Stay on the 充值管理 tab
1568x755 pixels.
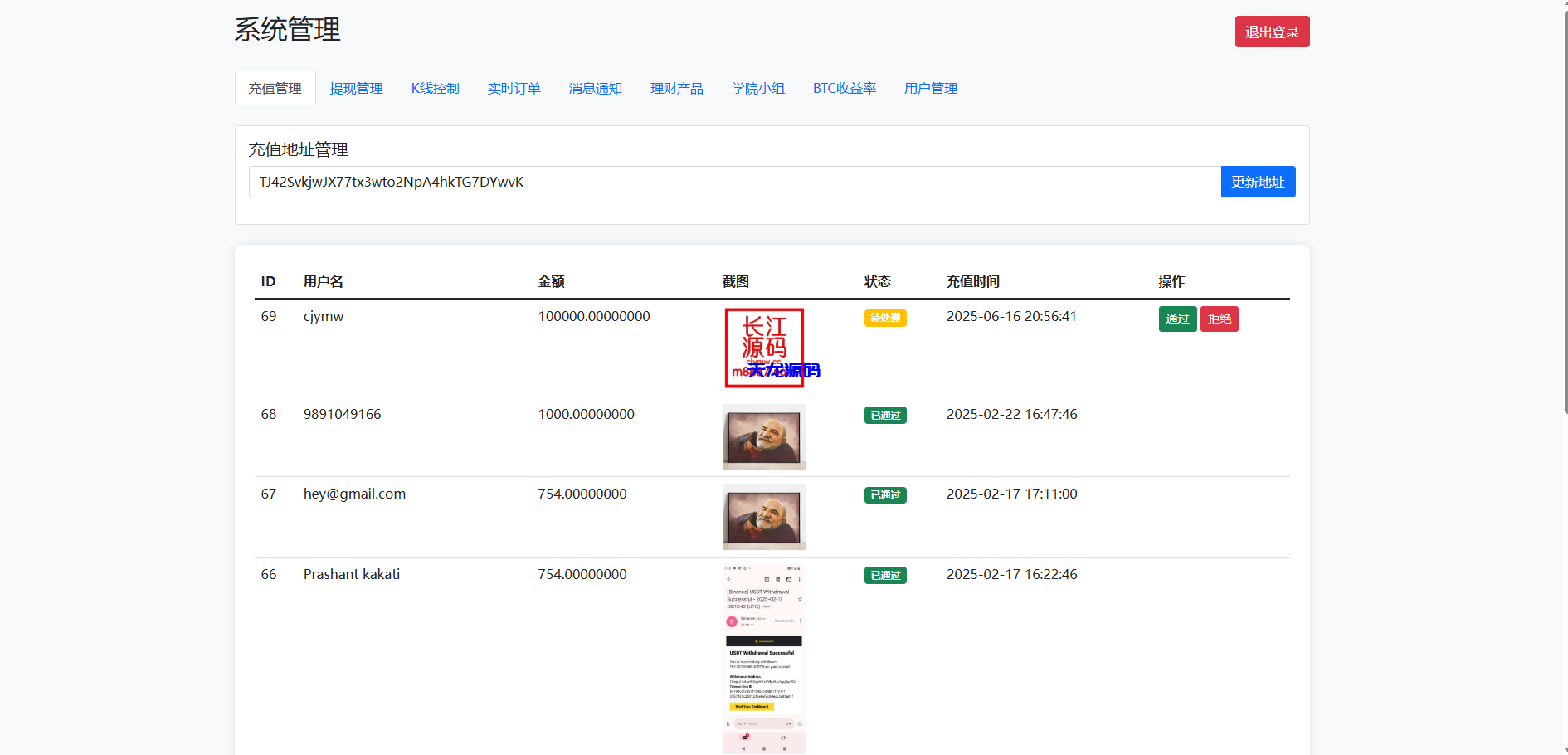[275, 87]
